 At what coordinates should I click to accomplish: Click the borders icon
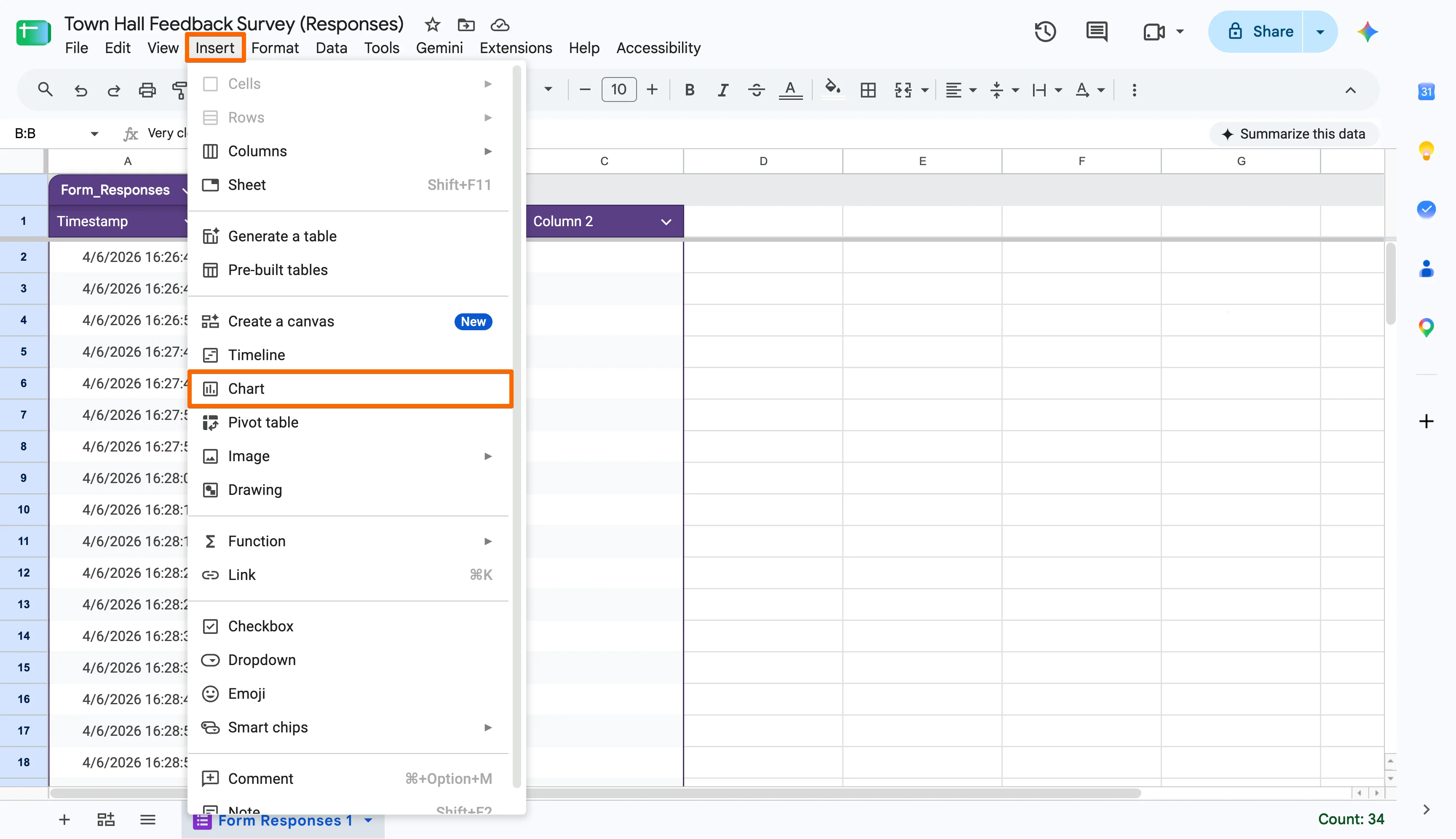[x=868, y=90]
